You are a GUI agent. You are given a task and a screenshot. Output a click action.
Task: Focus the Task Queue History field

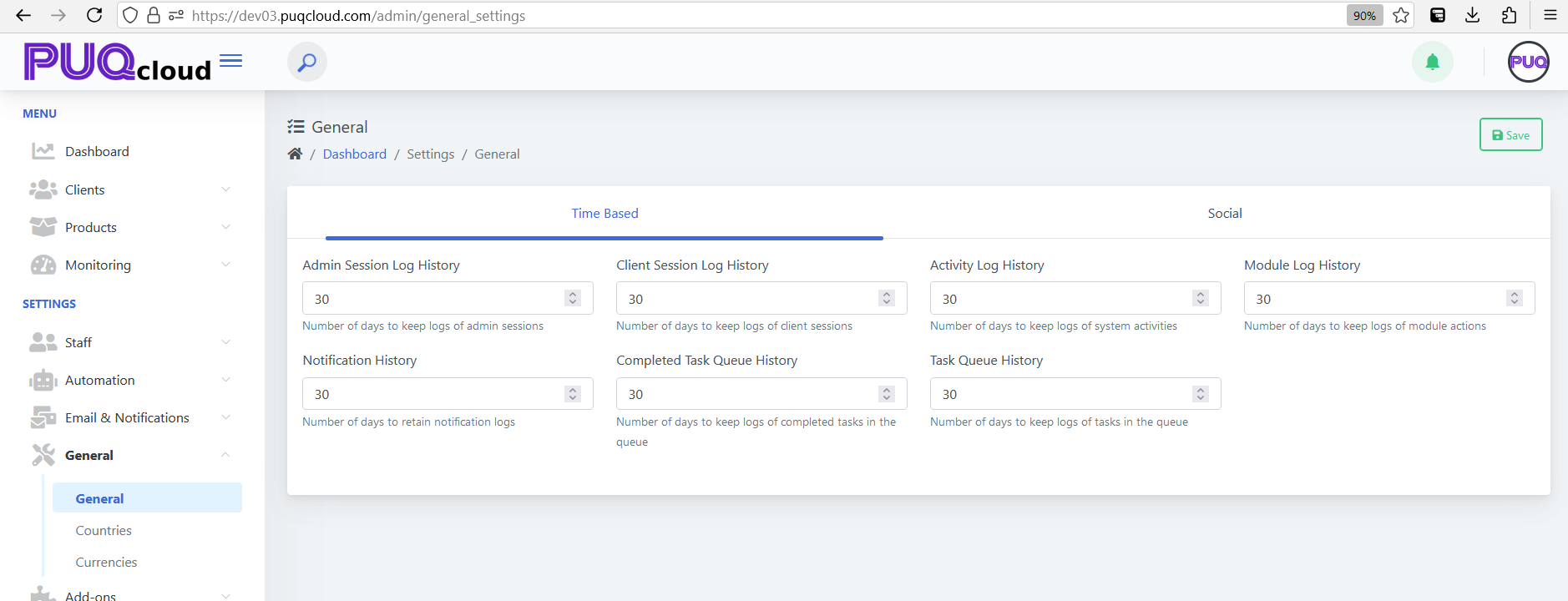[1075, 394]
